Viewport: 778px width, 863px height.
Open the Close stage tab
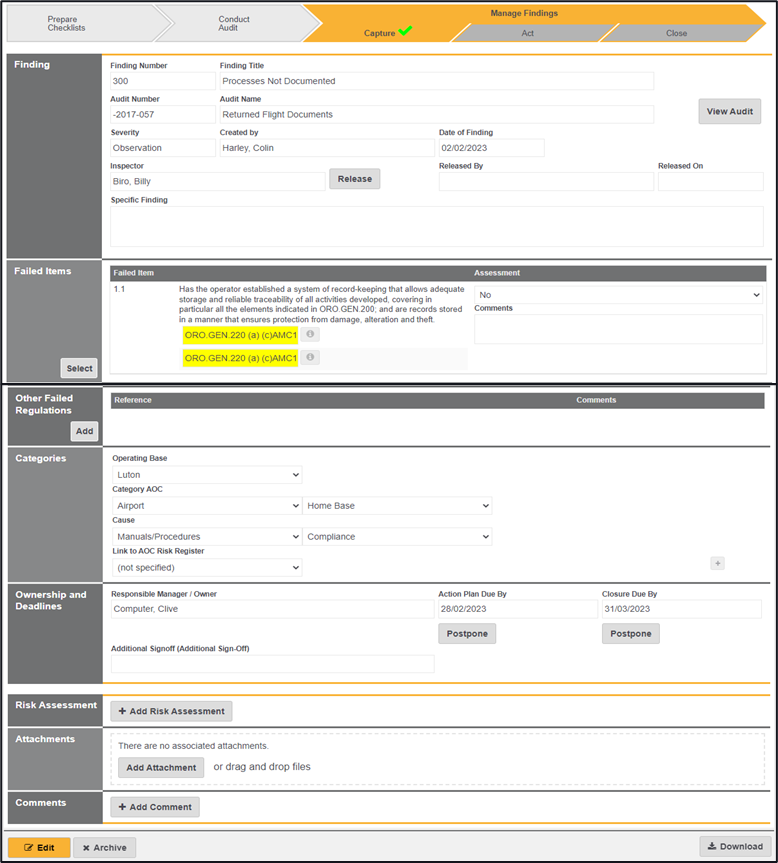click(x=677, y=33)
